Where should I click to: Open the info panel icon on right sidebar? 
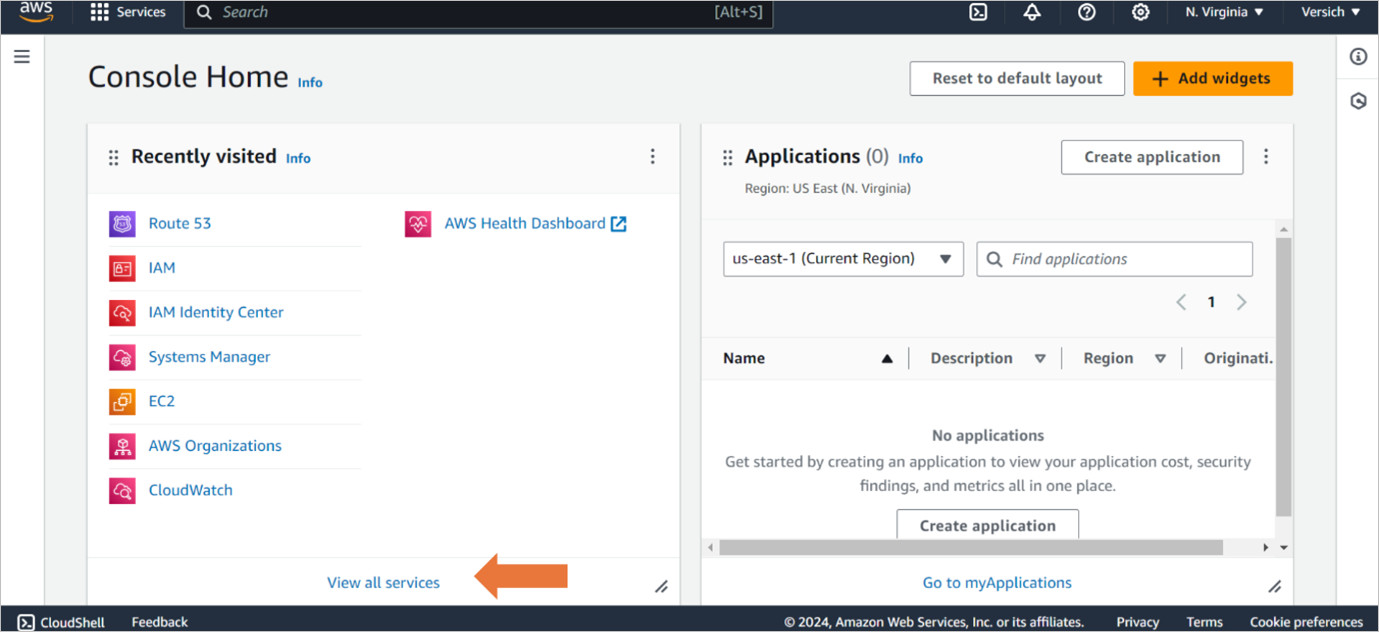[1358, 57]
